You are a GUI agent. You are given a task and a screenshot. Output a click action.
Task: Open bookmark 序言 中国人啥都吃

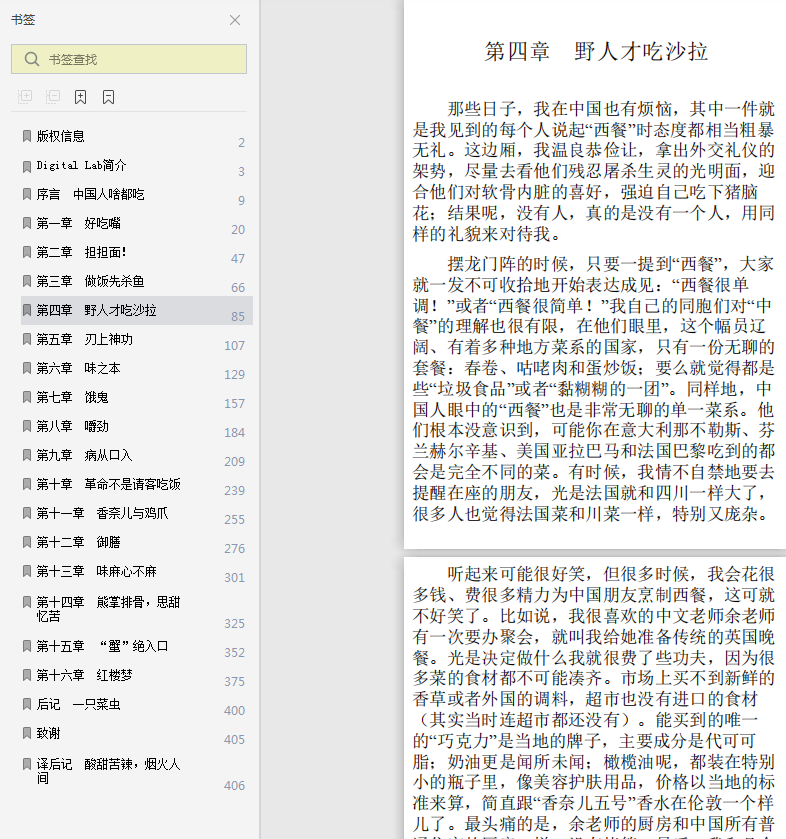pyautogui.click(x=90, y=194)
